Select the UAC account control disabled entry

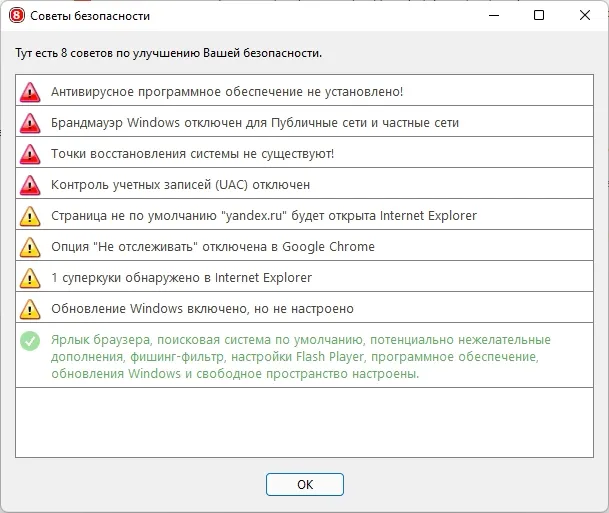304,183
